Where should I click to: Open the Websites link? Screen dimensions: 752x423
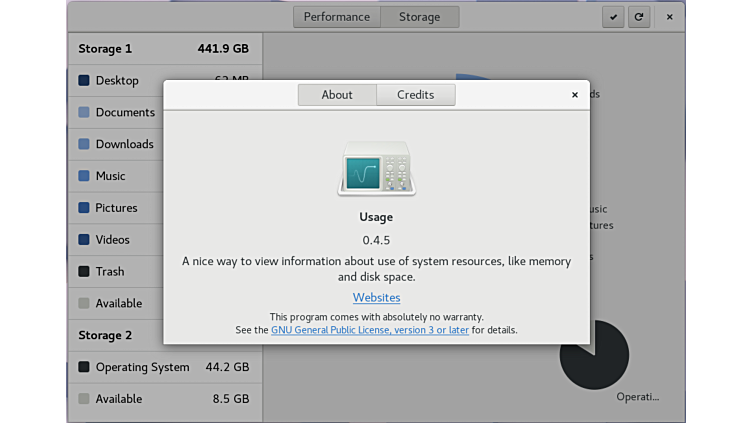[376, 298]
